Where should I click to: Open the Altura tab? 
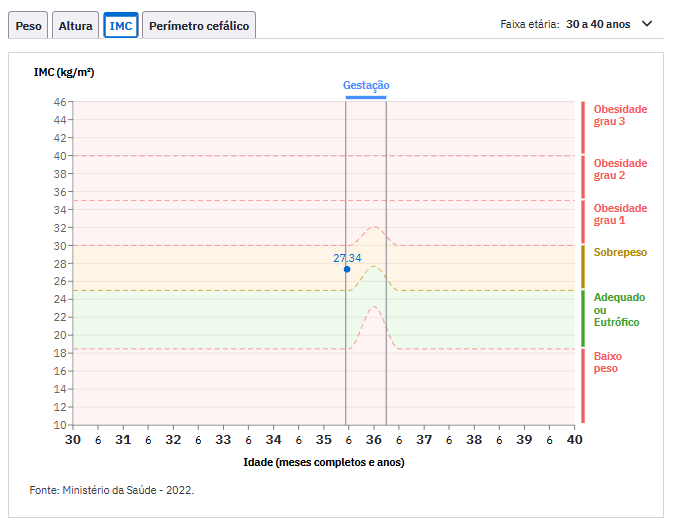[76, 26]
